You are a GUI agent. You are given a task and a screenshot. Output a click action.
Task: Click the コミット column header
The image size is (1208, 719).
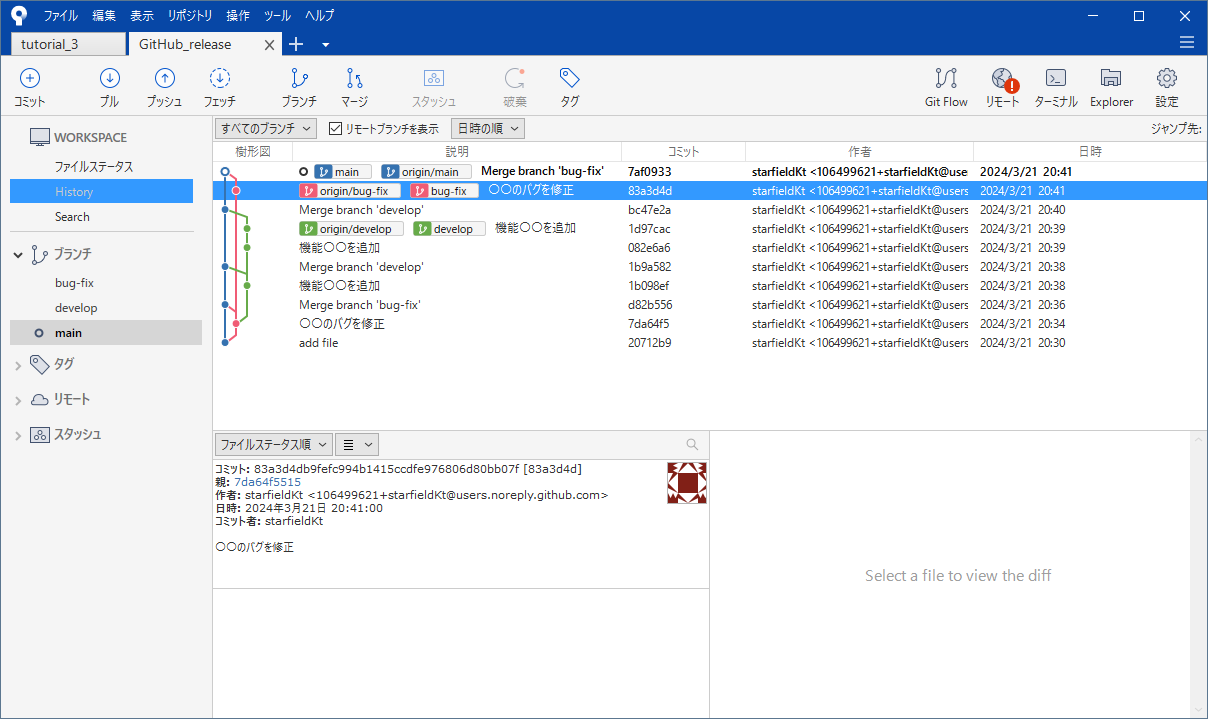point(683,151)
